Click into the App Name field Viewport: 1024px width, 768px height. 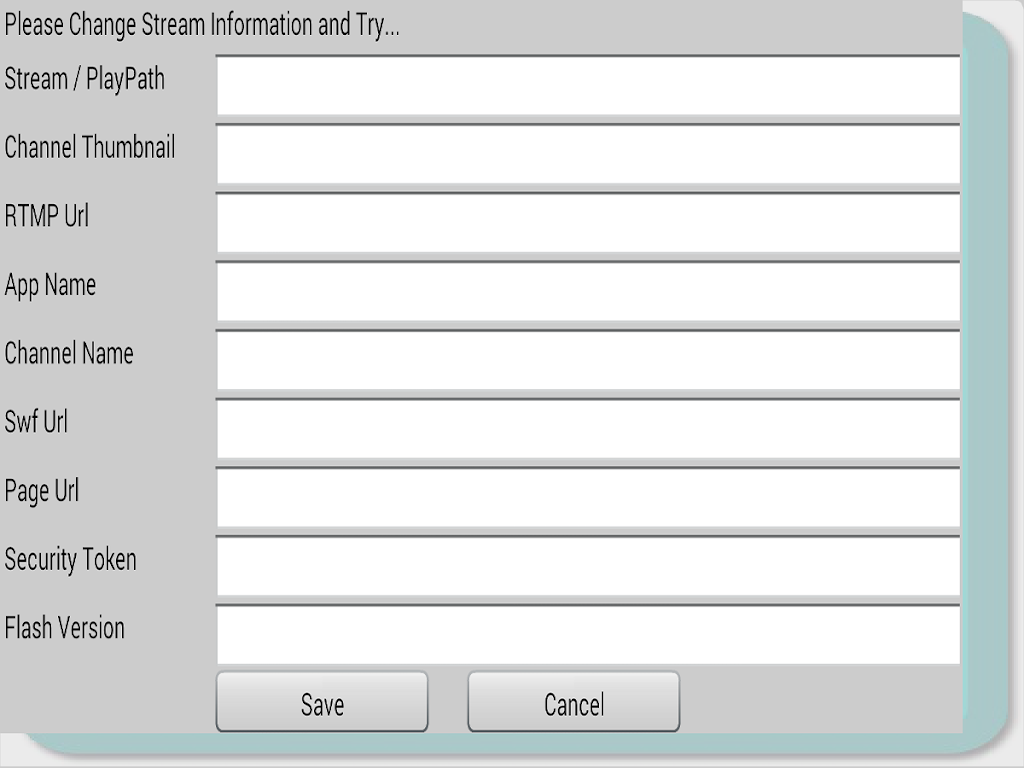(588, 292)
